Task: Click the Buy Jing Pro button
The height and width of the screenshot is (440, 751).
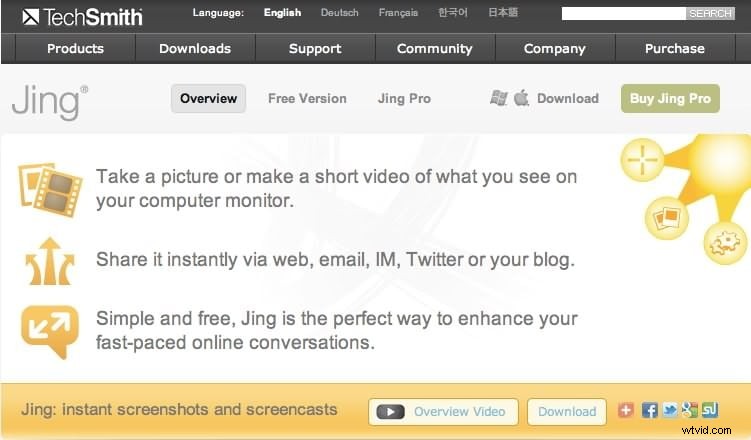Action: pos(670,99)
